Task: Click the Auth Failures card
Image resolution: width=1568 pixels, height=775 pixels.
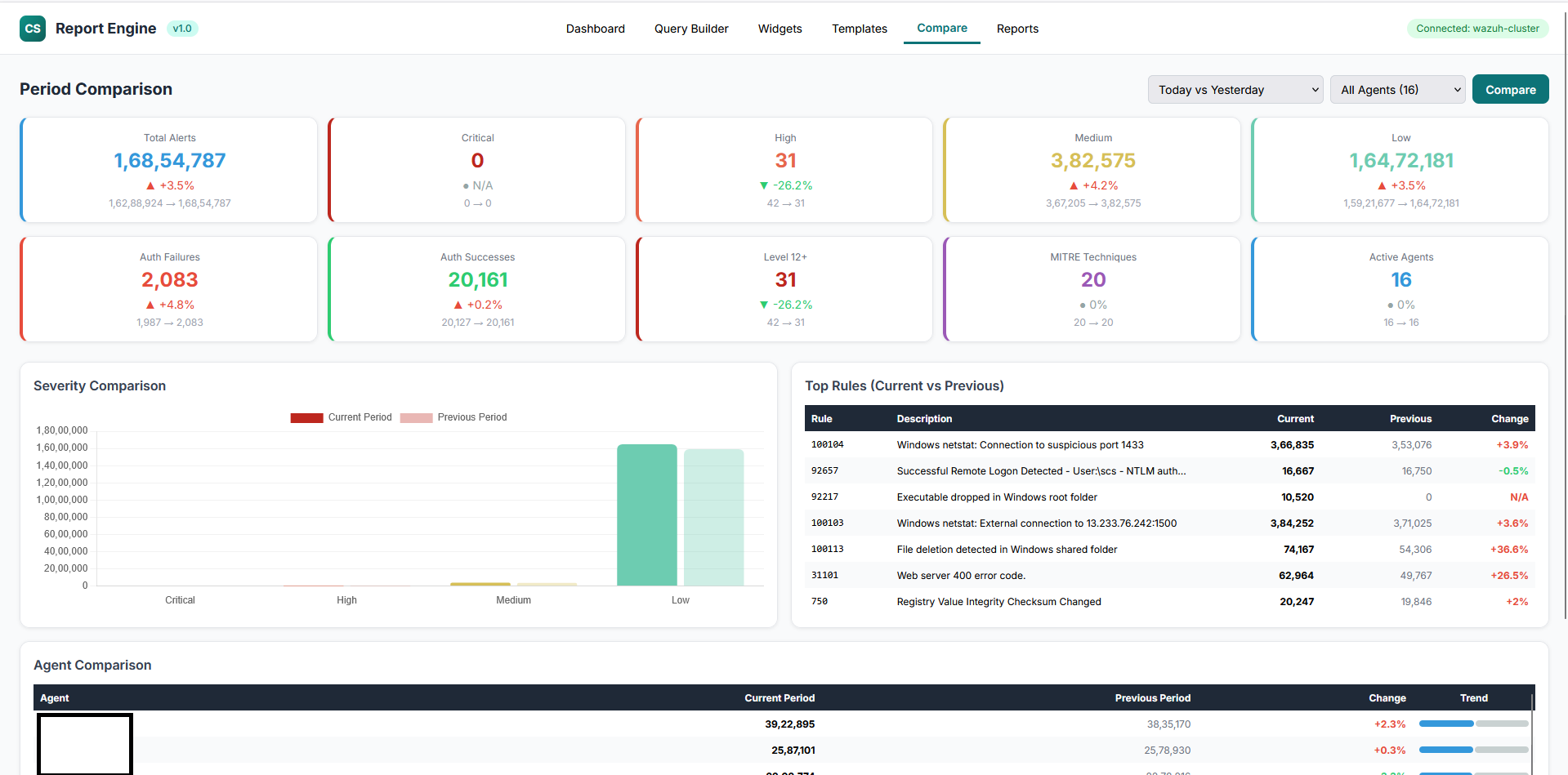Action: tap(169, 288)
